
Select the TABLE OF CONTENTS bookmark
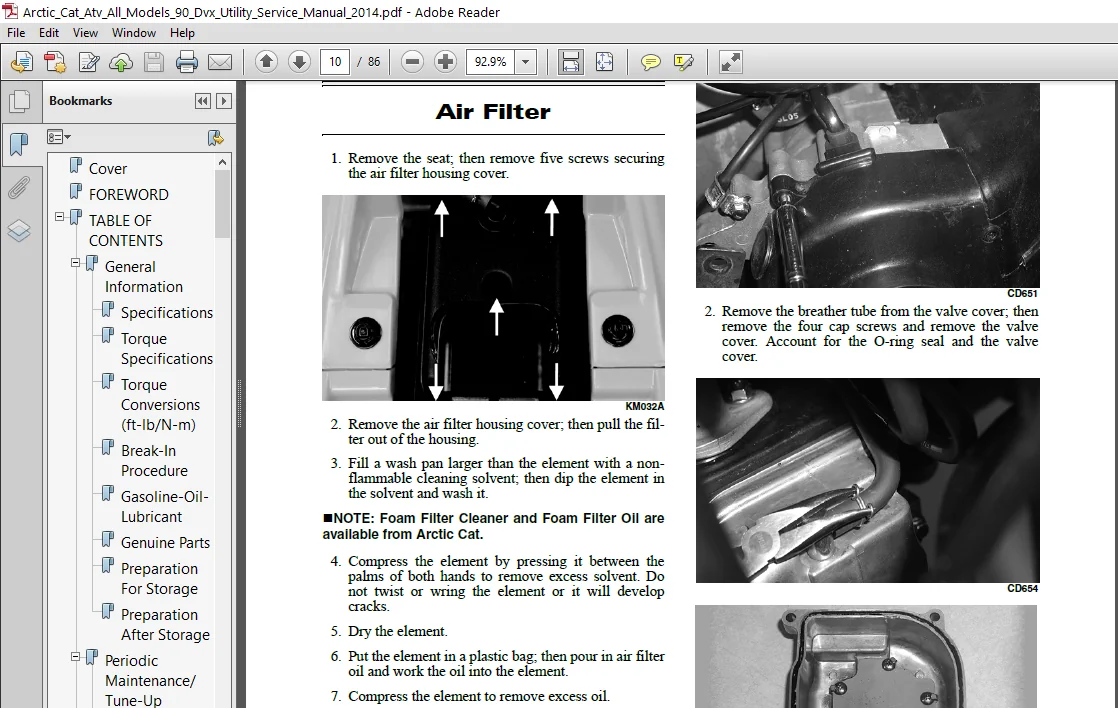tap(125, 230)
